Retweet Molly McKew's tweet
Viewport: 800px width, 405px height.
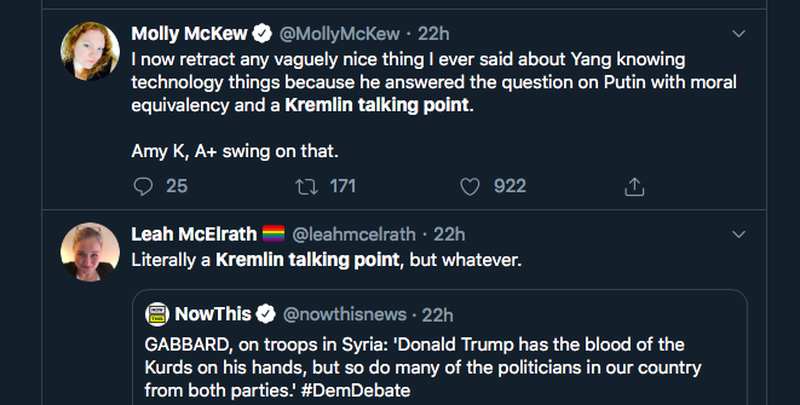(307, 186)
